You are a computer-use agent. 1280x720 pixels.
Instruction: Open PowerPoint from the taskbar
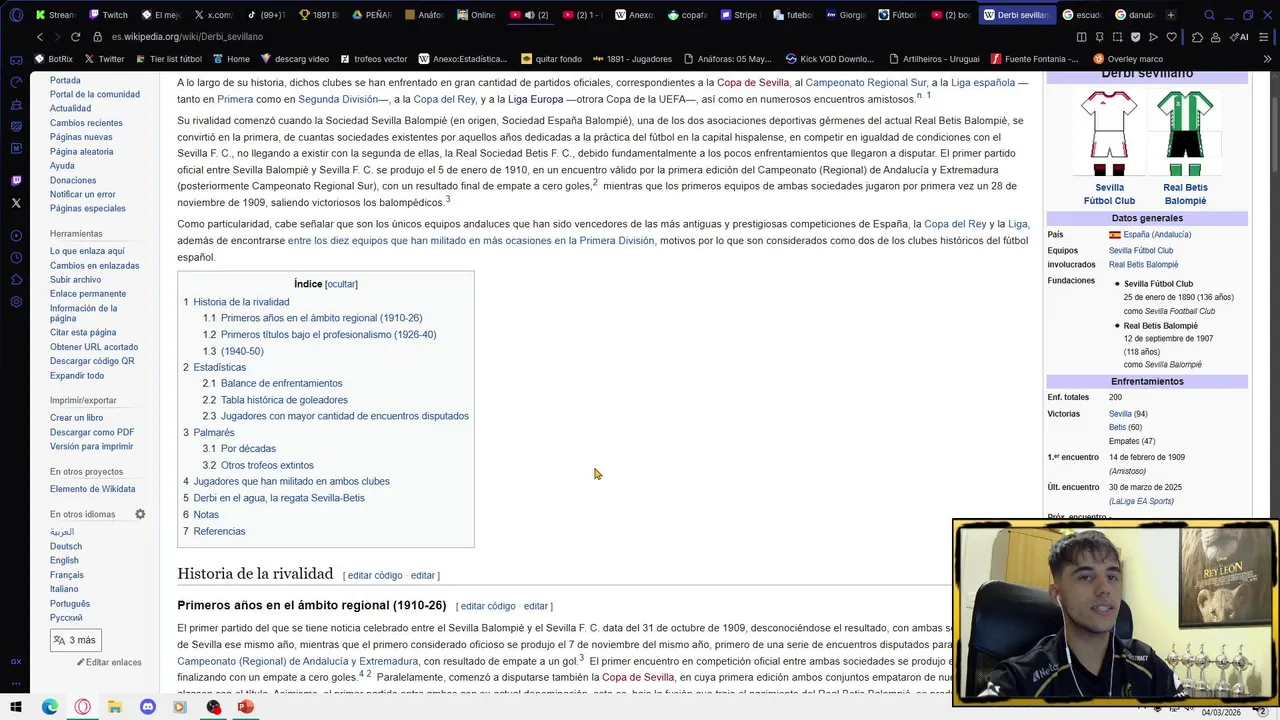coord(246,707)
